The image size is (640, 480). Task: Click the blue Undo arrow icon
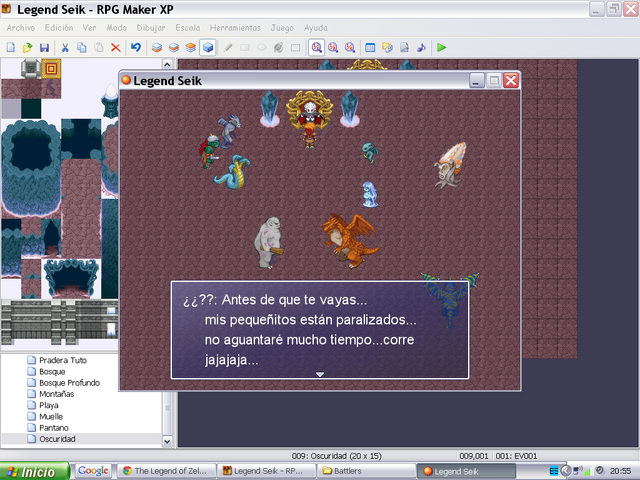[136, 47]
